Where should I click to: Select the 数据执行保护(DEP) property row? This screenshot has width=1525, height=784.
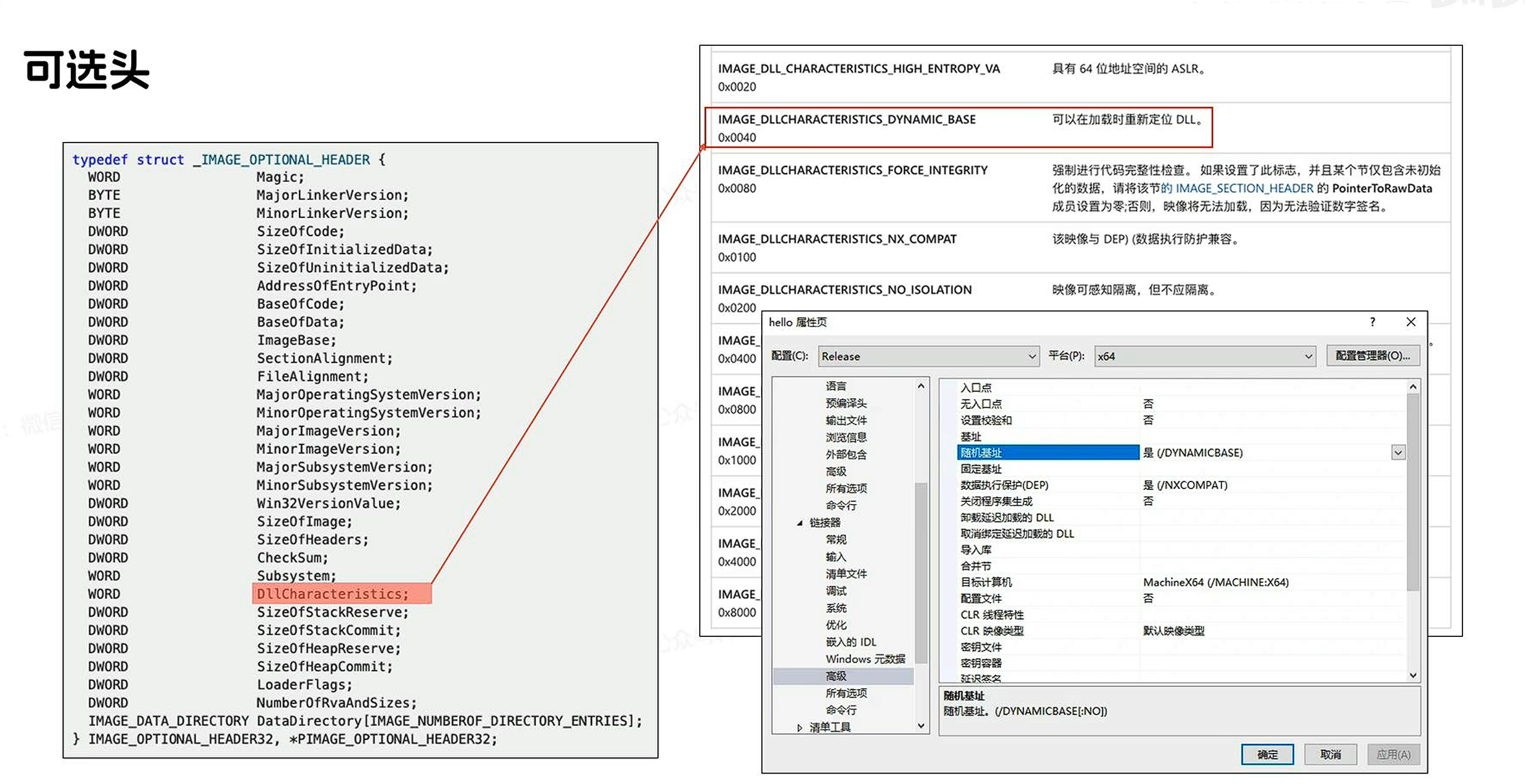coord(1004,485)
